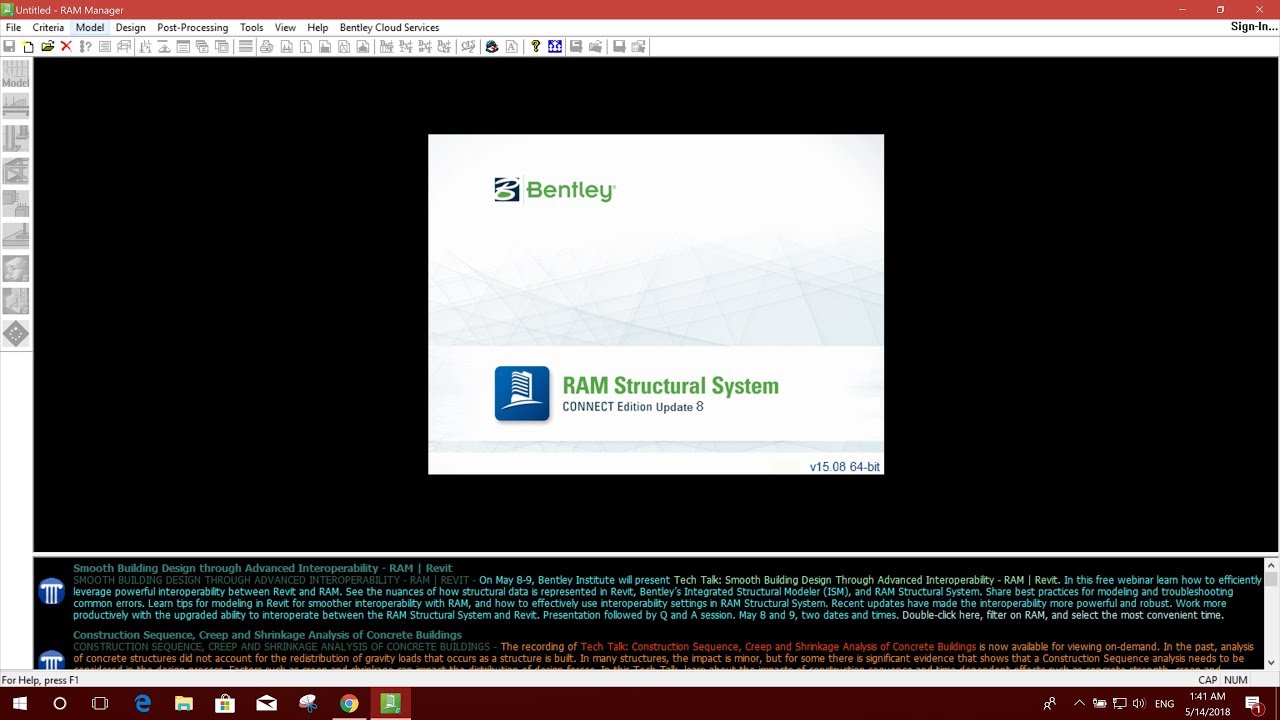
Task: Click the Open folder icon in toolbar
Action: point(47,46)
